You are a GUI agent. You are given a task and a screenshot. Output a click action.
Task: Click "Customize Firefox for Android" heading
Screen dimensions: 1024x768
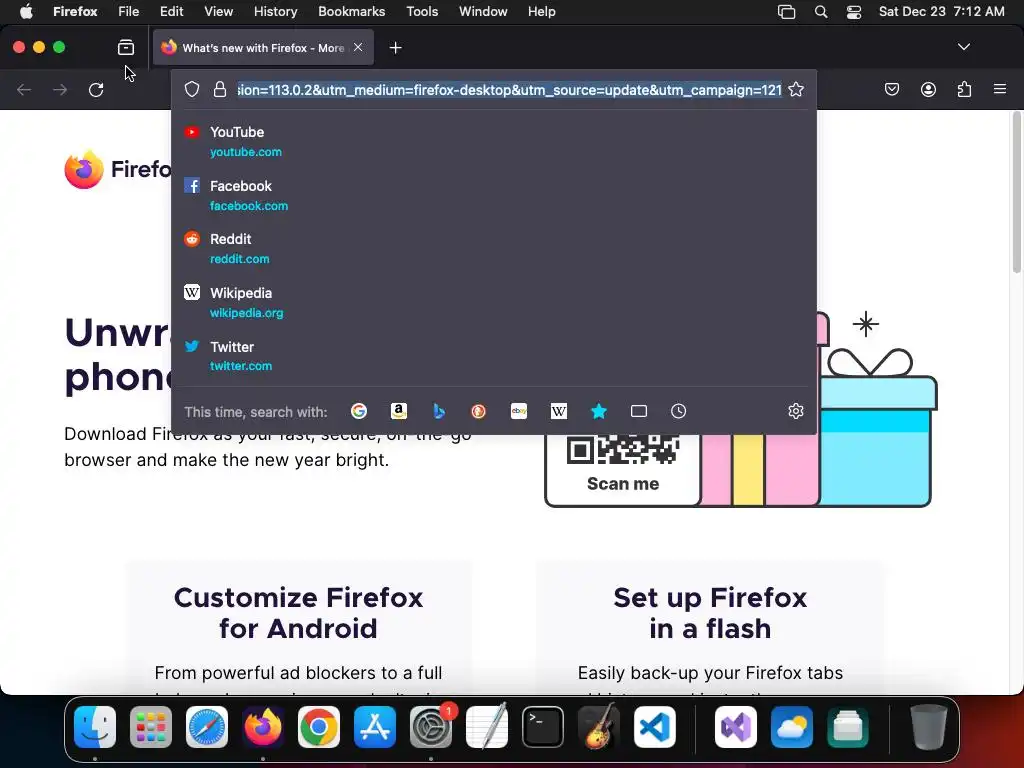[x=298, y=613]
